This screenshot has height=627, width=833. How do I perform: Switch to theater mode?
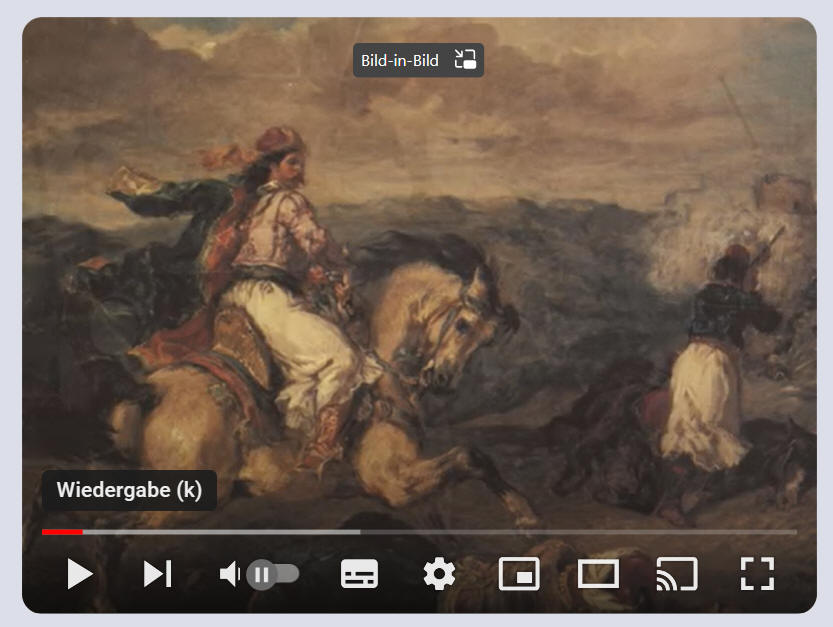[598, 574]
